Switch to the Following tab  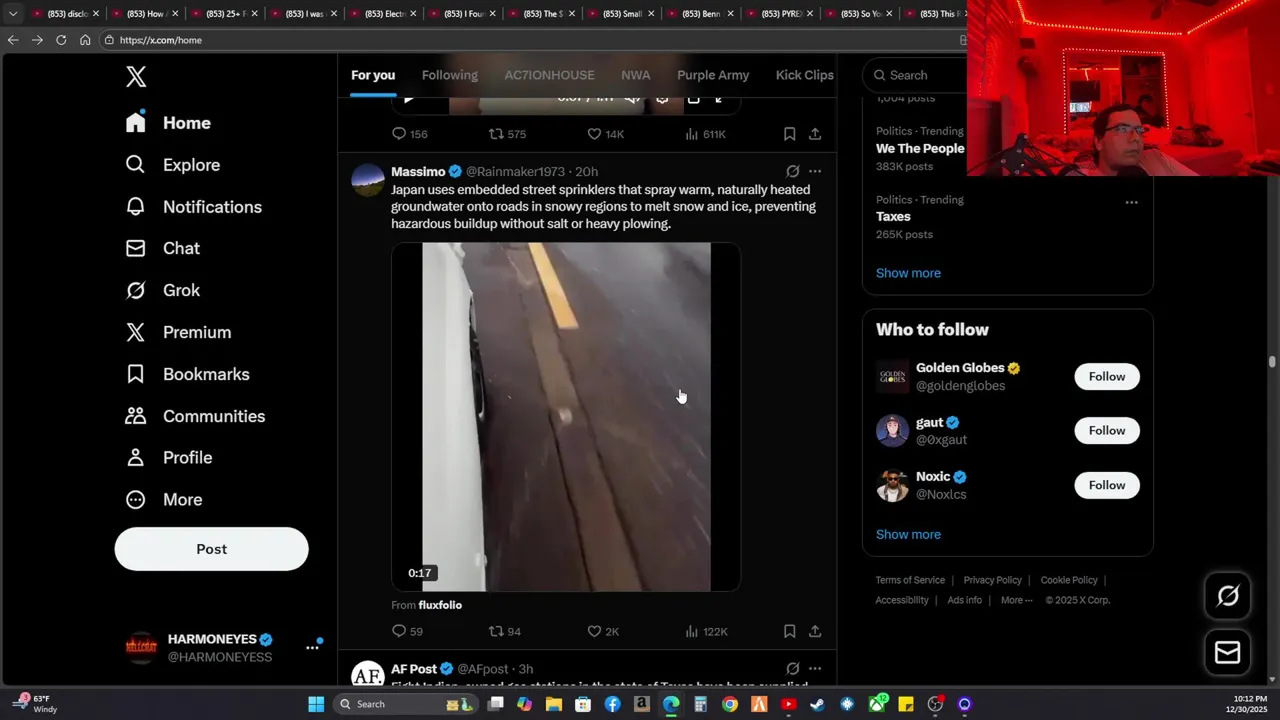coord(450,75)
